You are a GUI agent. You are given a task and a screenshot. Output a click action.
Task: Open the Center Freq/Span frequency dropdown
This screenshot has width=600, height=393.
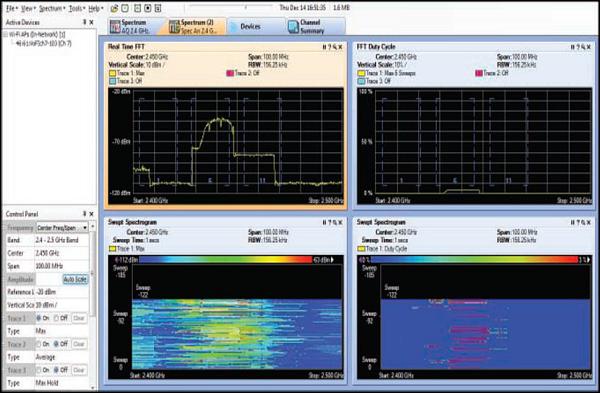[62, 228]
